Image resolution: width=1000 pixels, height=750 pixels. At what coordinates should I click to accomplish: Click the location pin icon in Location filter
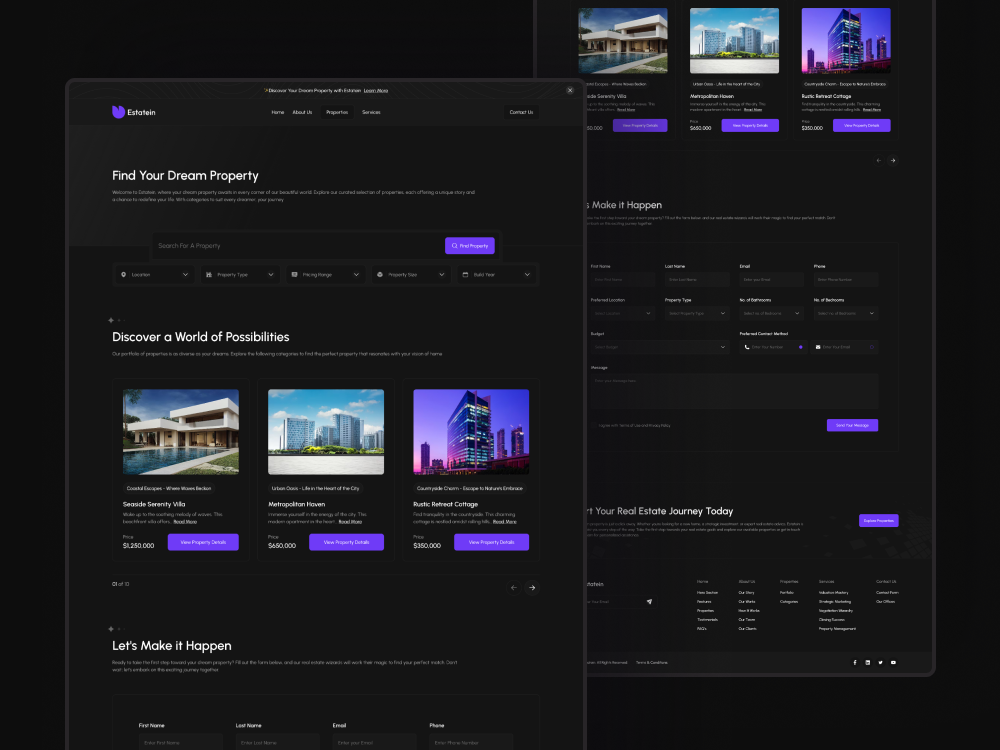pyautogui.click(x=125, y=274)
